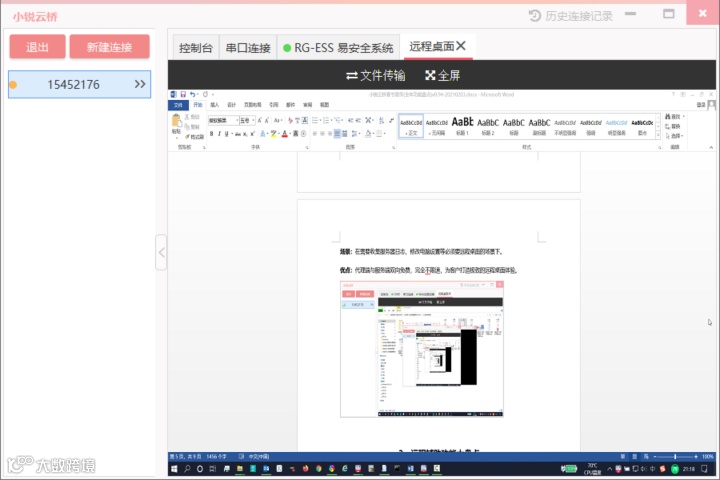Screen dimensions: 720x480
Task: Click the shading paint bucket icon
Action: pos(368,134)
